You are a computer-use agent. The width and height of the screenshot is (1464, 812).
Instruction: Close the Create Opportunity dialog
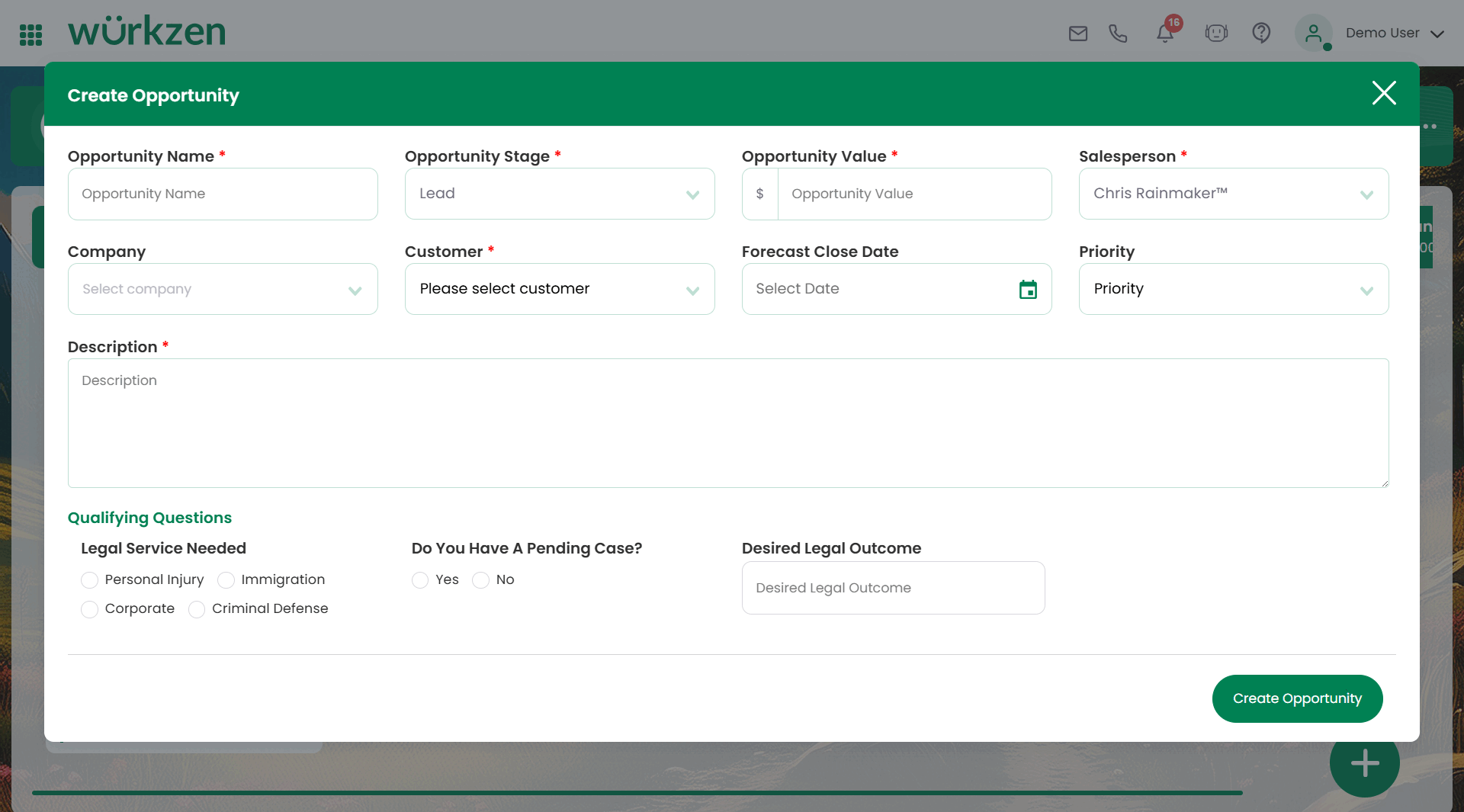(x=1383, y=93)
